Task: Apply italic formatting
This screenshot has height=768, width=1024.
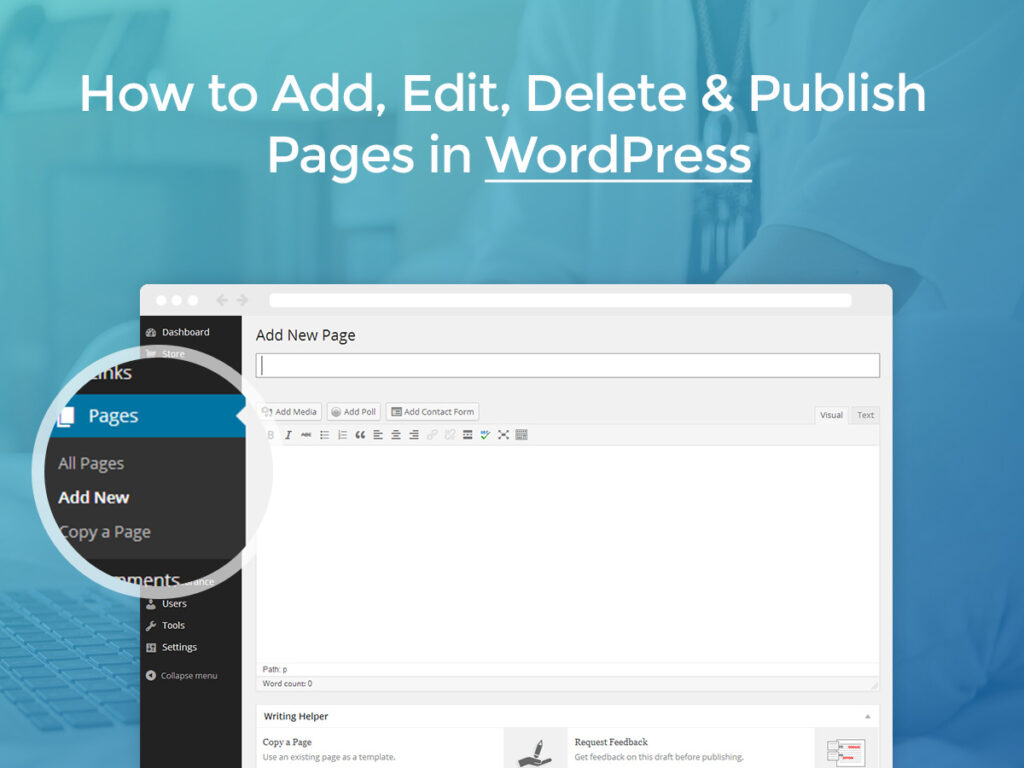Action: [x=288, y=434]
